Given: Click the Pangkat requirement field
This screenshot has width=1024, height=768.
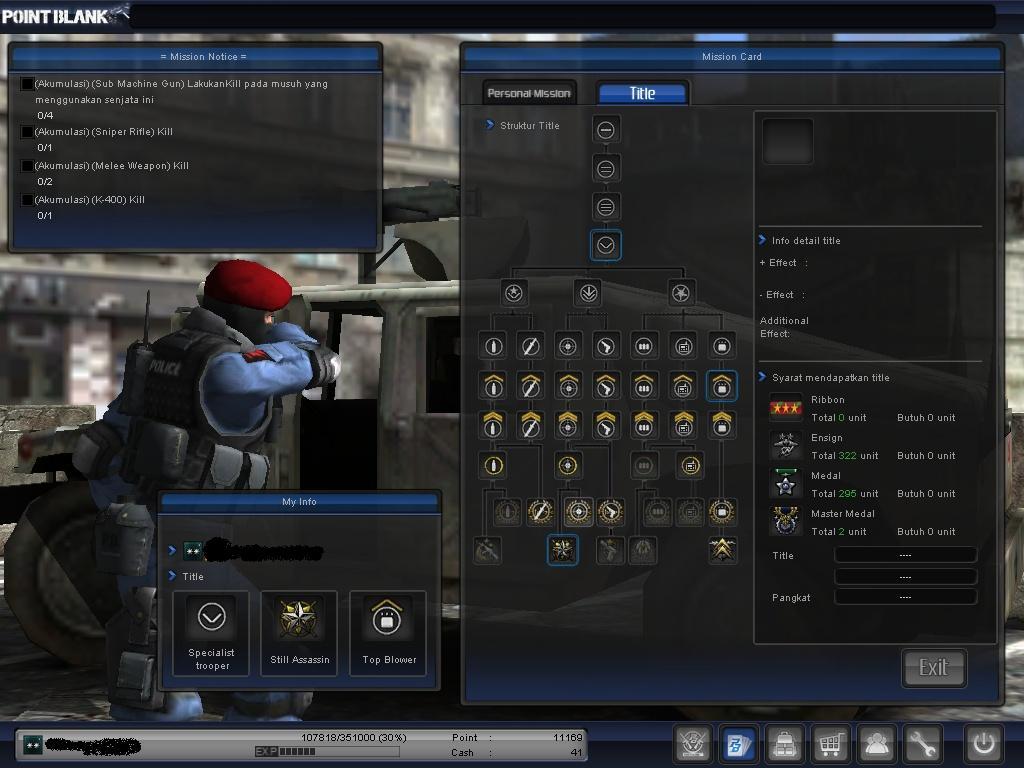Looking at the screenshot, I should 905,597.
